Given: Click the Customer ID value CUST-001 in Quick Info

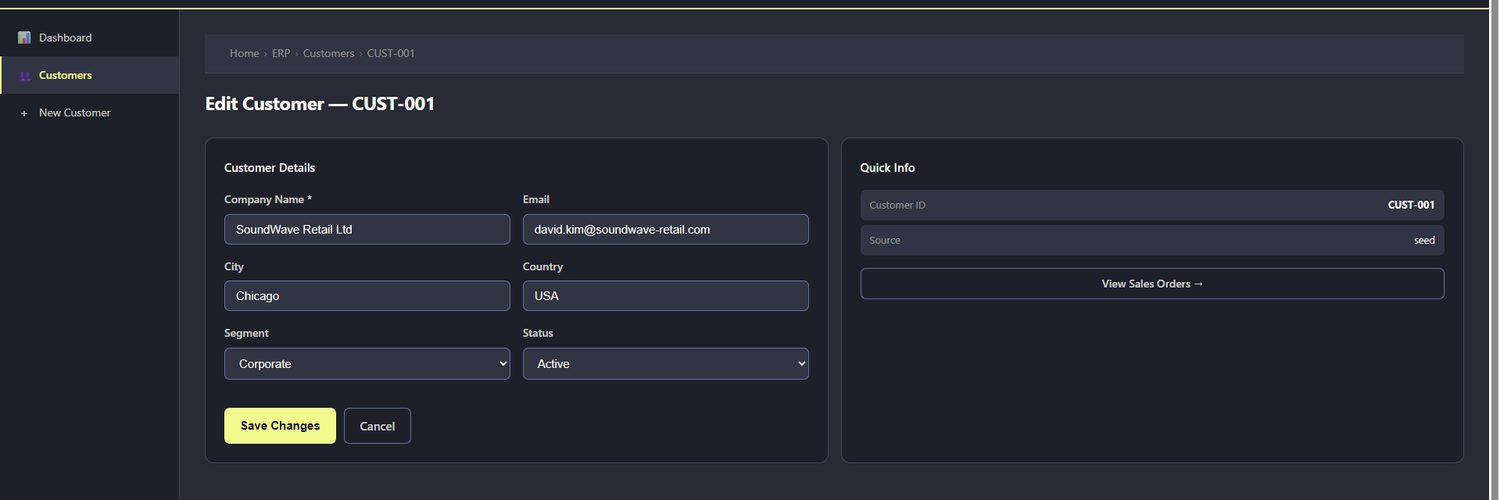Looking at the screenshot, I should tap(1411, 205).
